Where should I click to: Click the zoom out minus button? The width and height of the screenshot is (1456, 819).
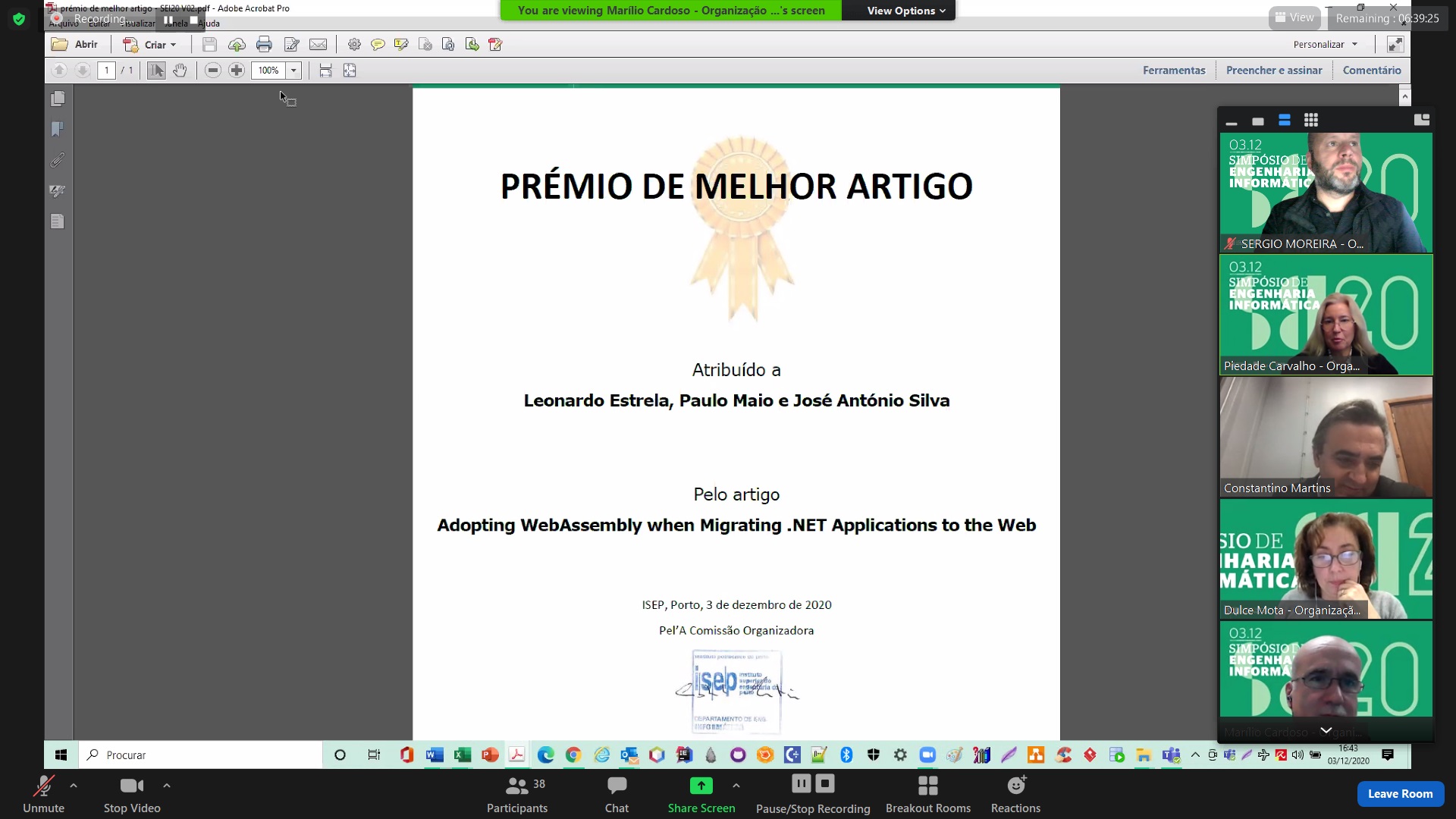(x=213, y=71)
